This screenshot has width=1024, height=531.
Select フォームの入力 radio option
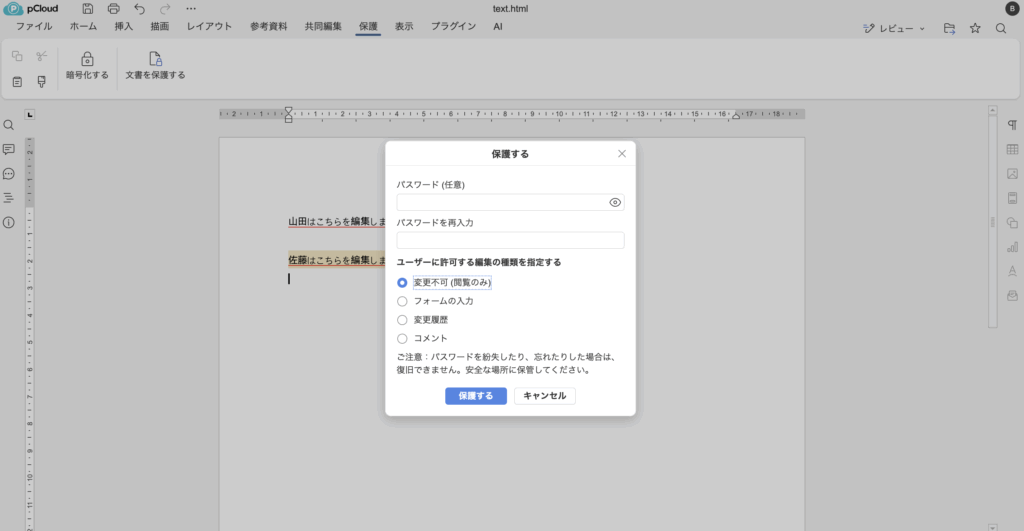click(x=402, y=301)
